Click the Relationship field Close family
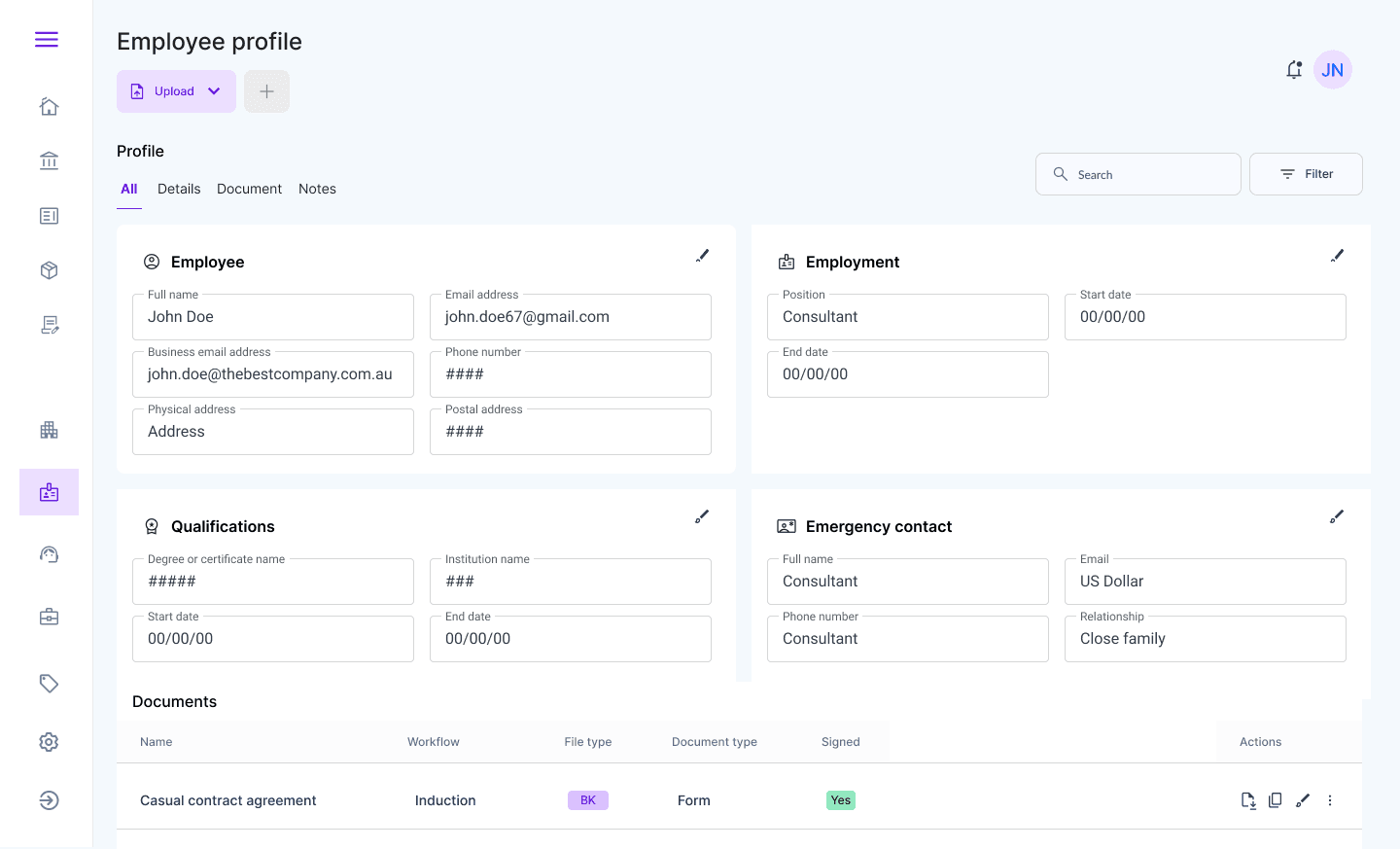 (1206, 639)
